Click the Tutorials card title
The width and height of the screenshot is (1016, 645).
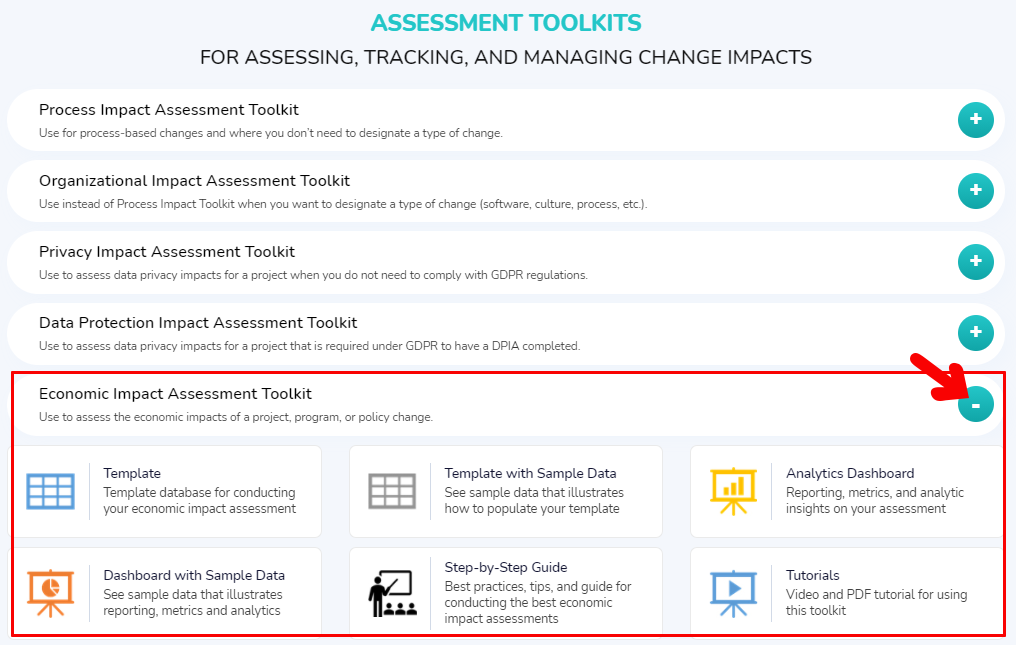(813, 575)
